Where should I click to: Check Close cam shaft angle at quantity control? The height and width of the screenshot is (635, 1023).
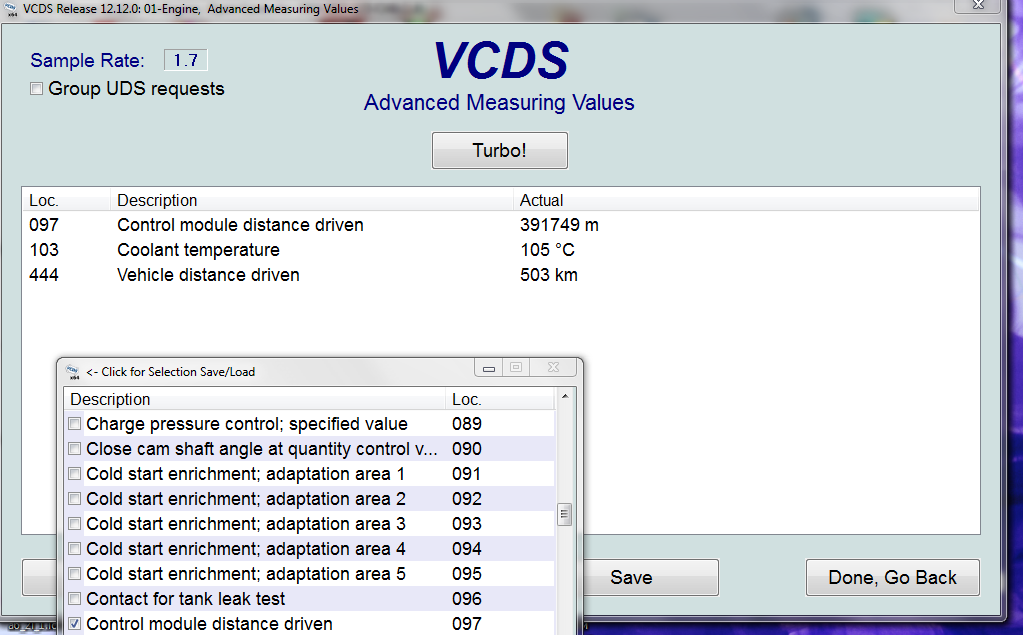tap(74, 449)
